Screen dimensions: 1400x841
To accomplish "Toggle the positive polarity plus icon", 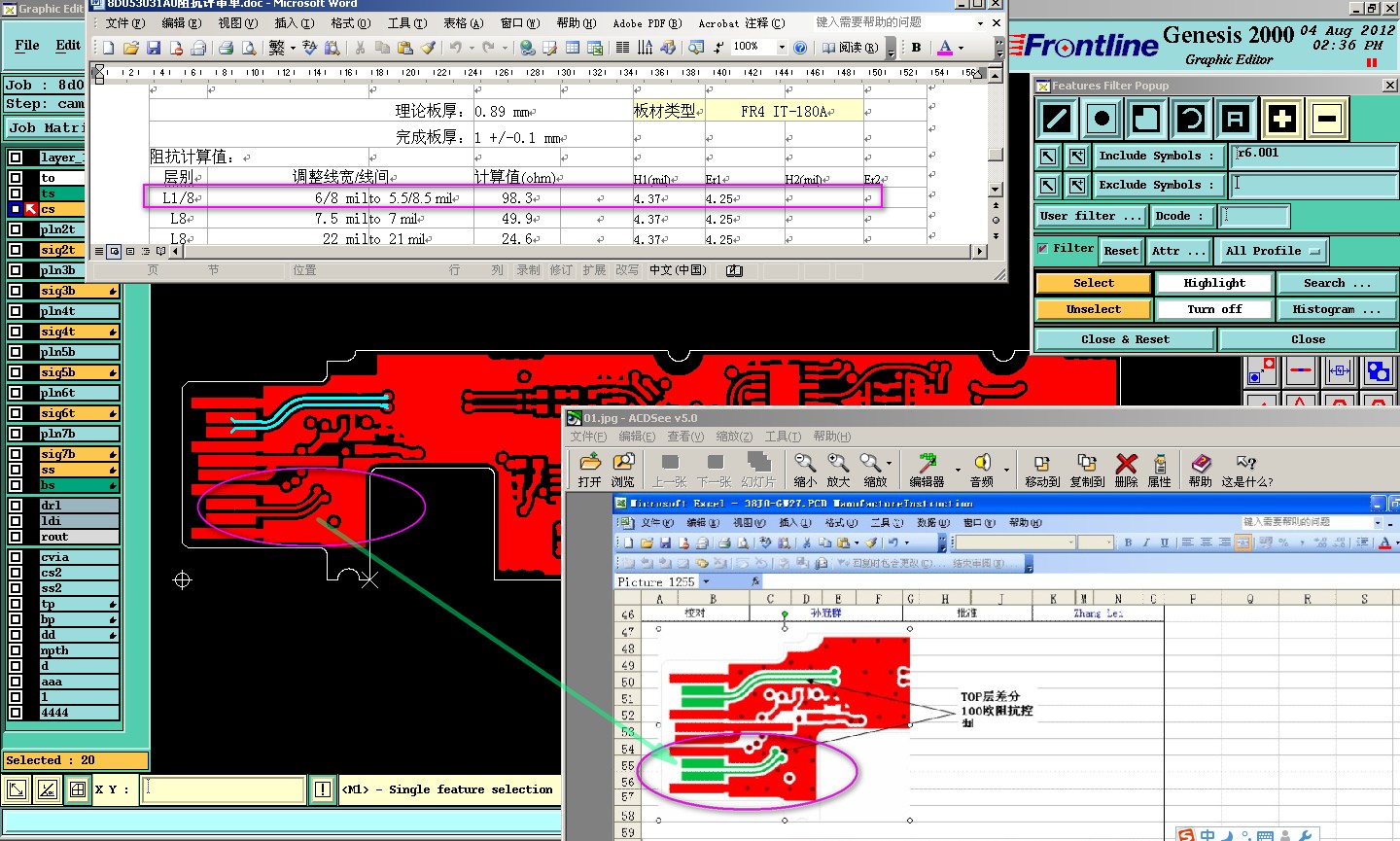I will [x=1281, y=120].
